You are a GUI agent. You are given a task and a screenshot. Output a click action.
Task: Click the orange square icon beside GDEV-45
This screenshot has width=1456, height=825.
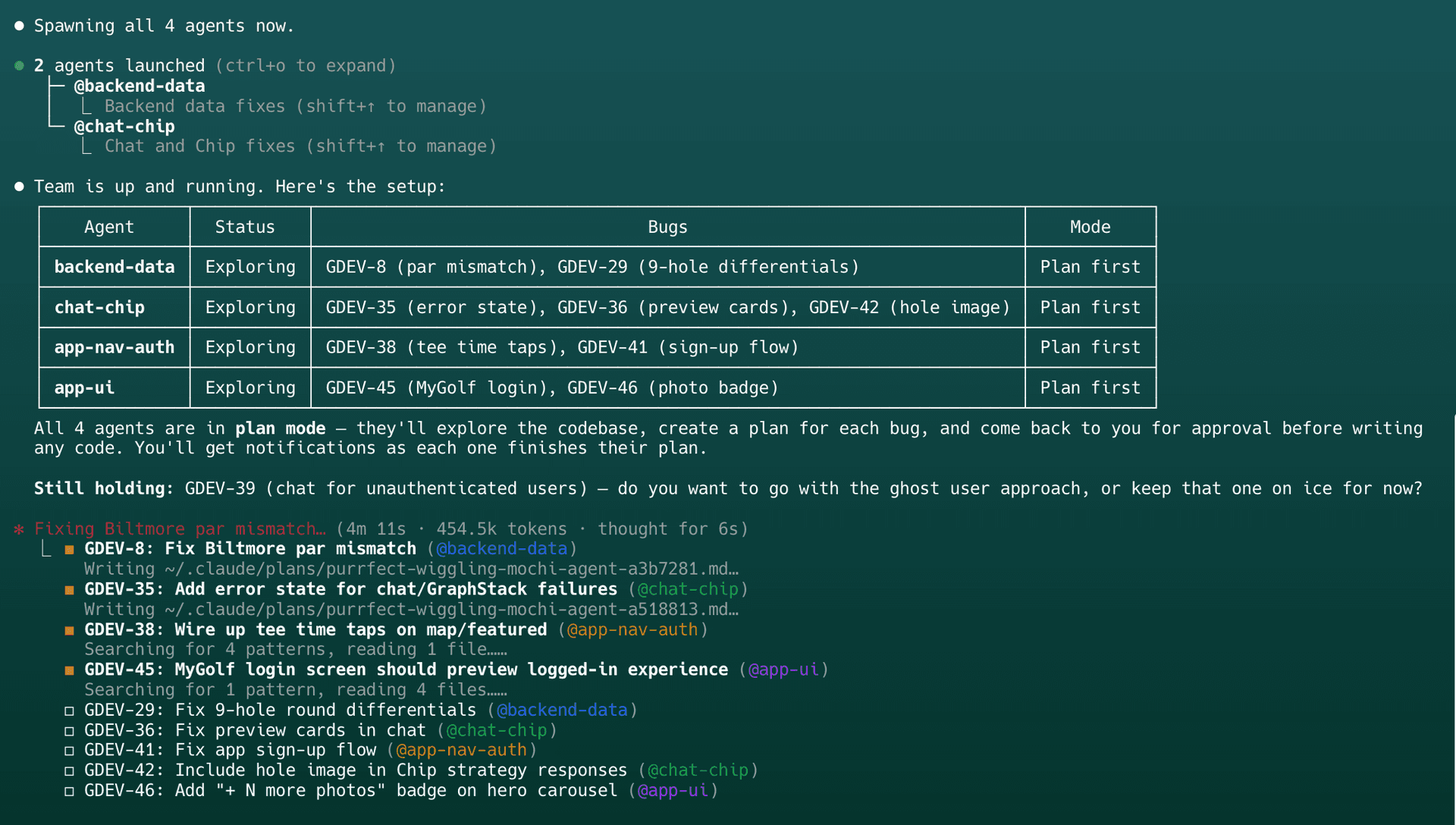tap(69, 669)
